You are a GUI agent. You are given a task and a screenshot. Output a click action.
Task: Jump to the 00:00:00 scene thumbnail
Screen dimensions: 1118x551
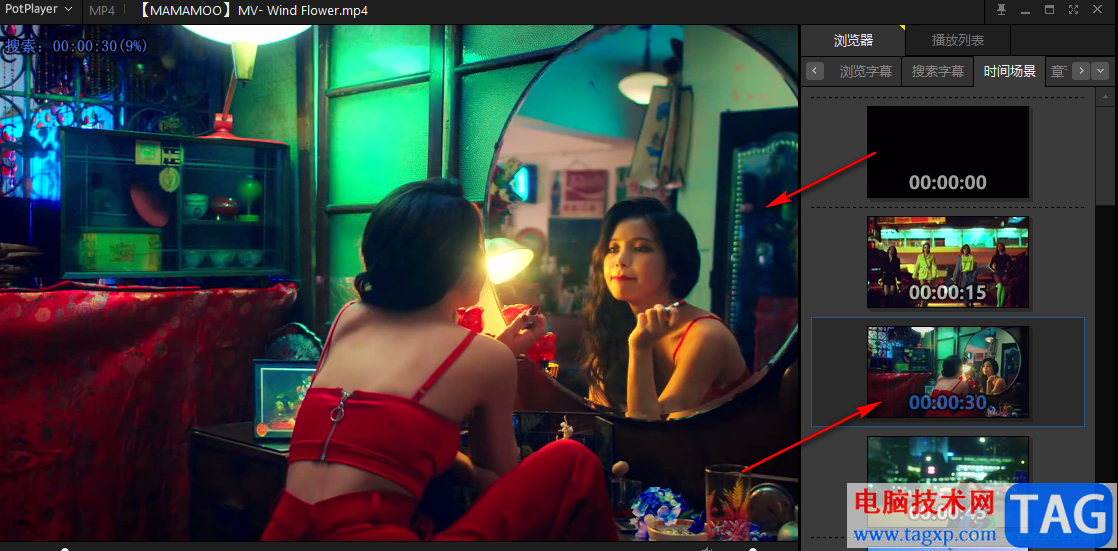point(948,152)
